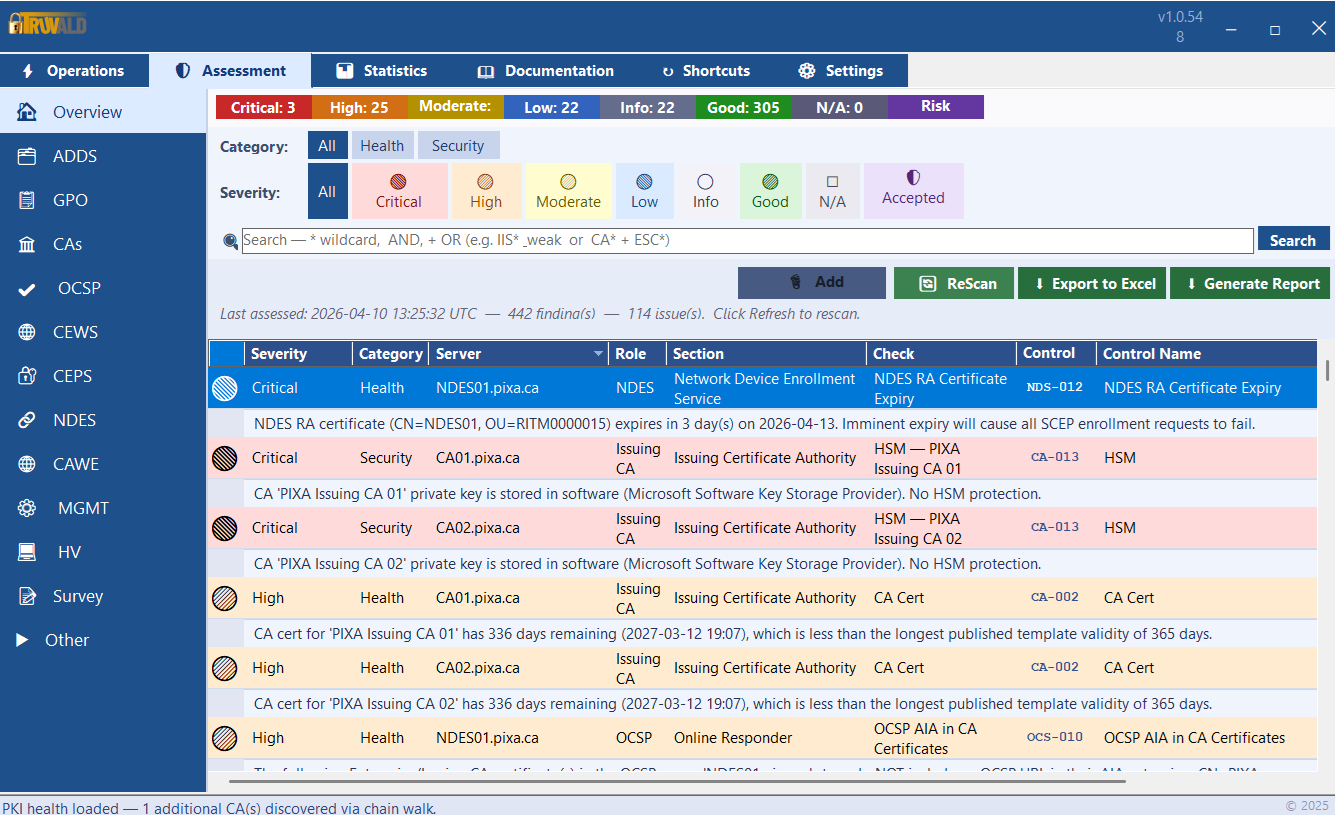The width and height of the screenshot is (1335, 815).
Task: Open the Documentation tab
Action: 546,71
